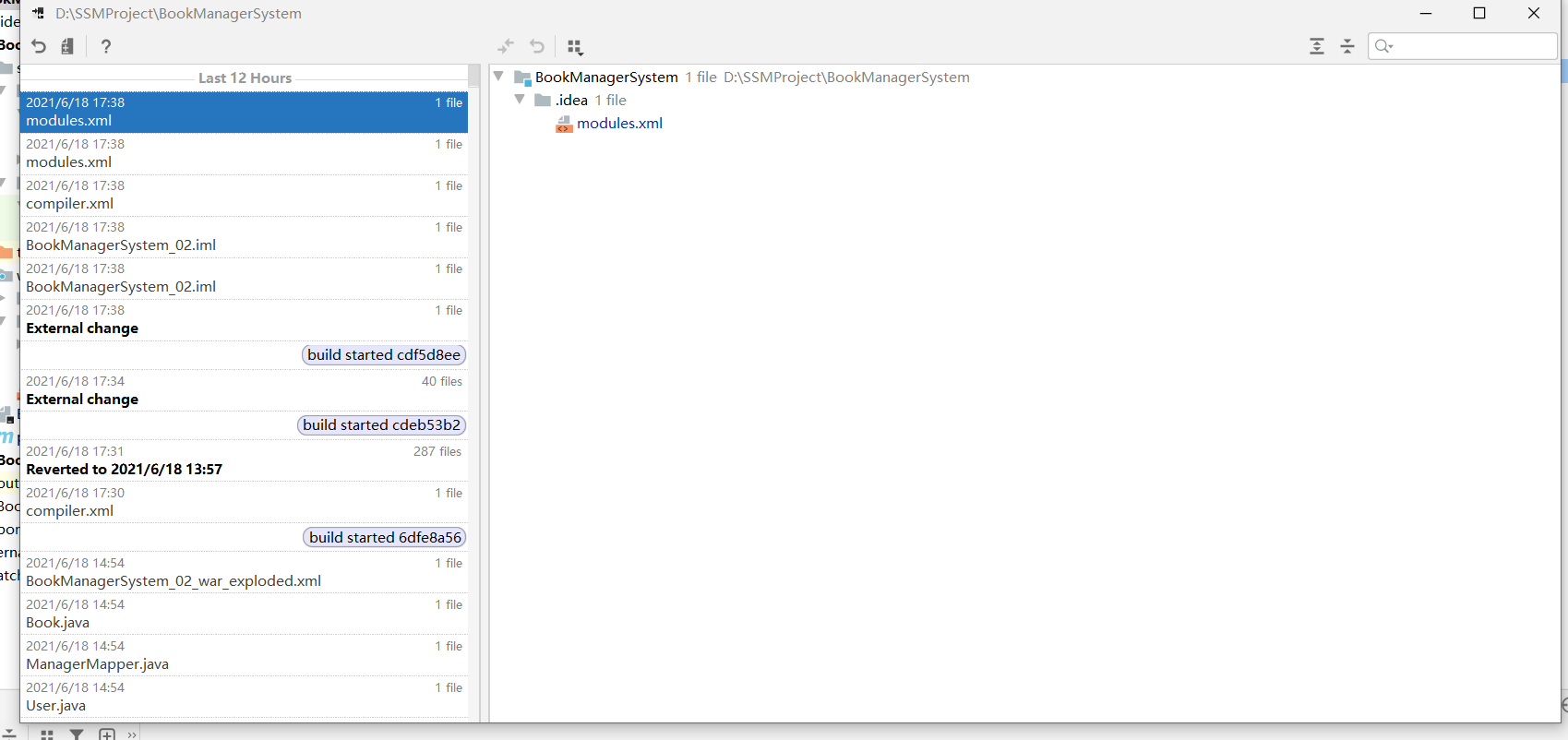Screen dimensions: 1568x740
Task: Click the 'Last 12 Hours' group header
Action: (245, 78)
